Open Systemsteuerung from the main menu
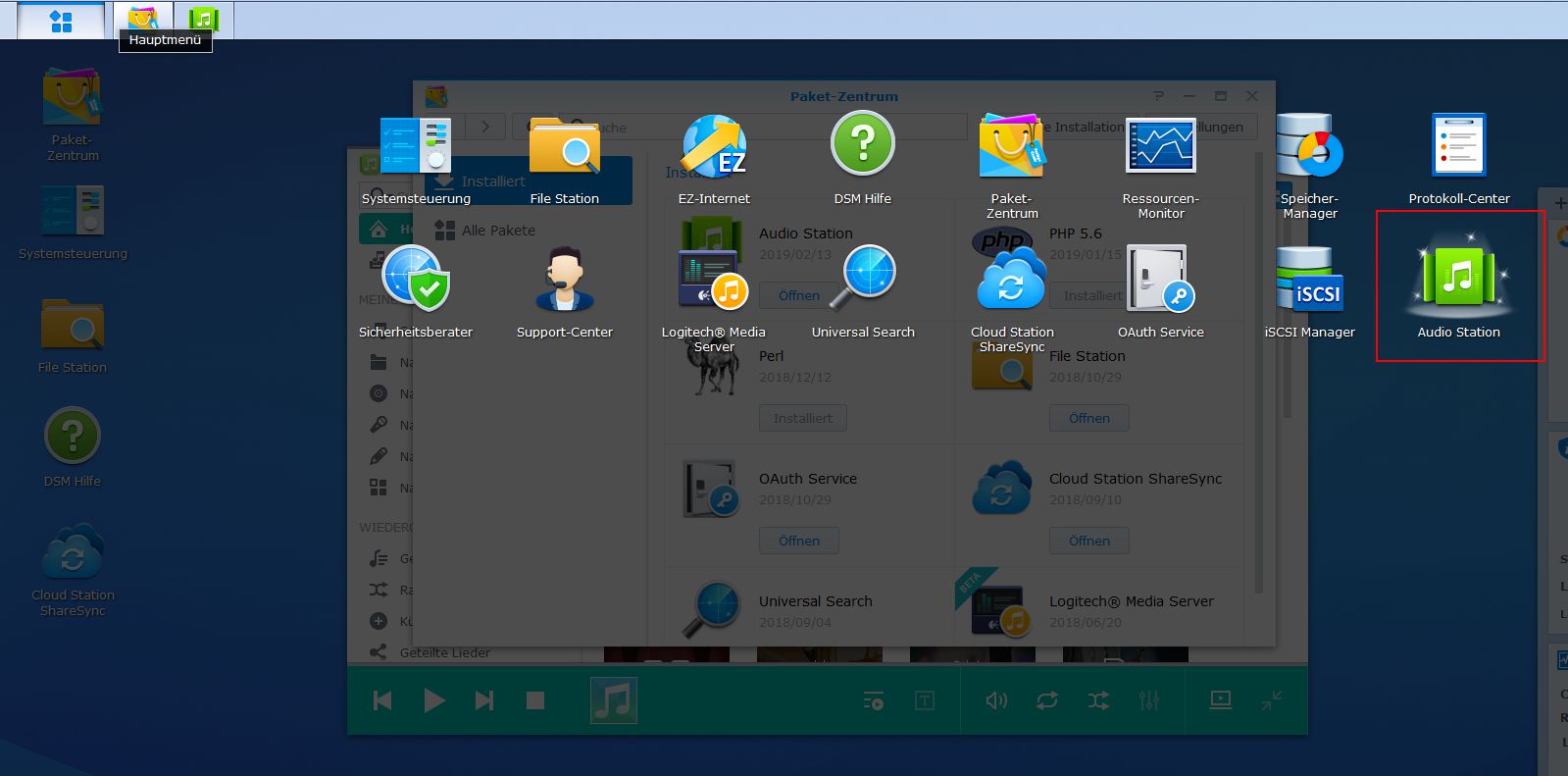Screen dimensions: 1568x776 pyautogui.click(x=416, y=159)
